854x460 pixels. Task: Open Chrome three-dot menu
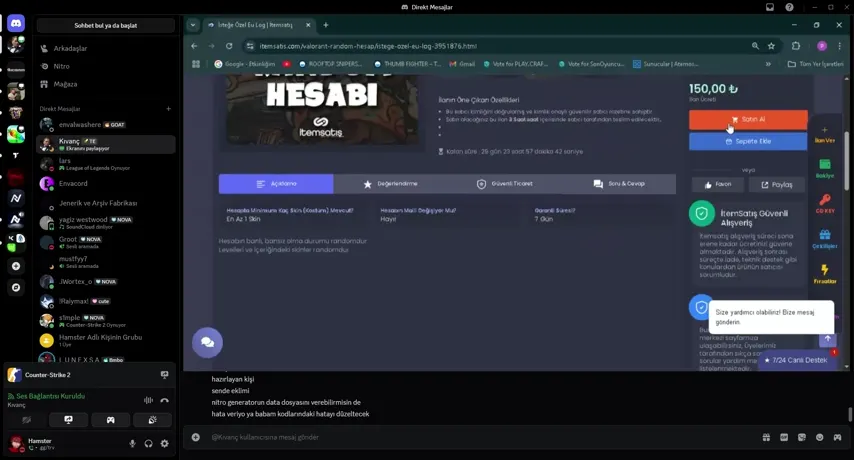839,46
